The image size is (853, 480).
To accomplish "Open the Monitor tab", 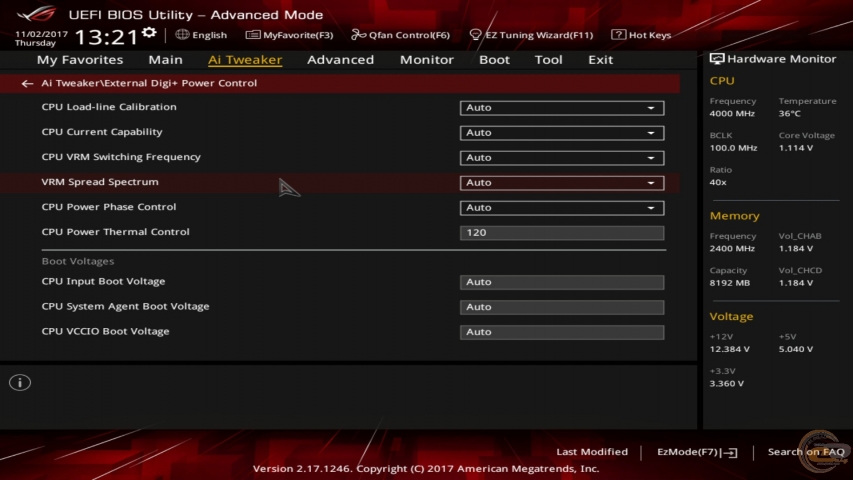I will pyautogui.click(x=426, y=60).
